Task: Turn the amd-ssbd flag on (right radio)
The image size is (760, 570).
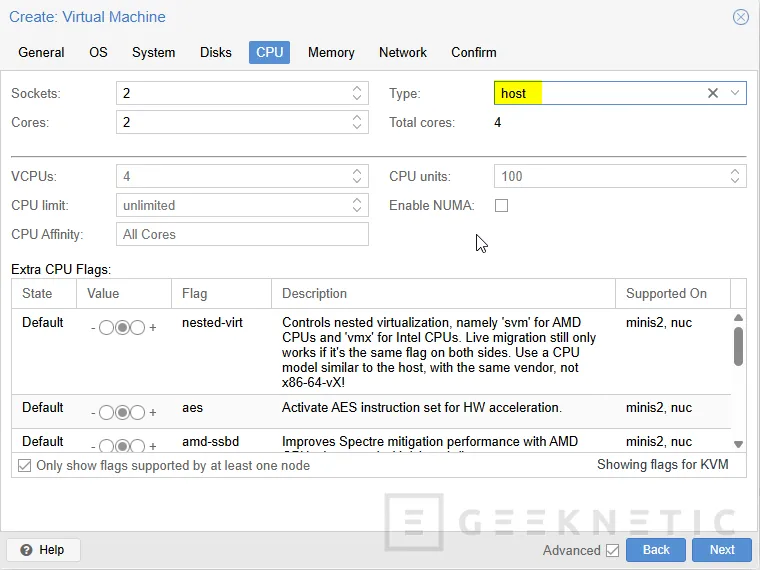Action: [138, 446]
